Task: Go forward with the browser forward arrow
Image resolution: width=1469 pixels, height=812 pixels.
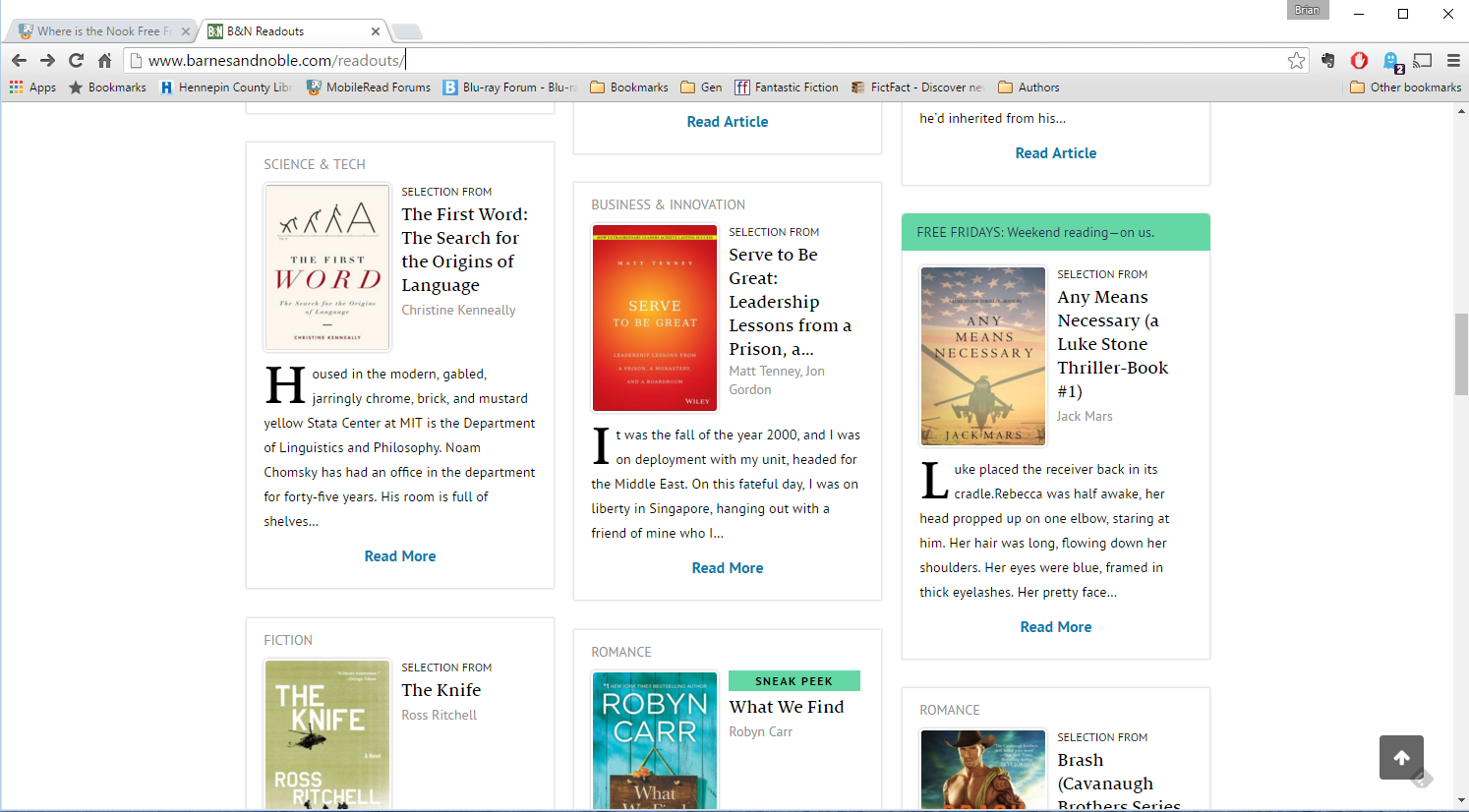Action: click(x=47, y=60)
